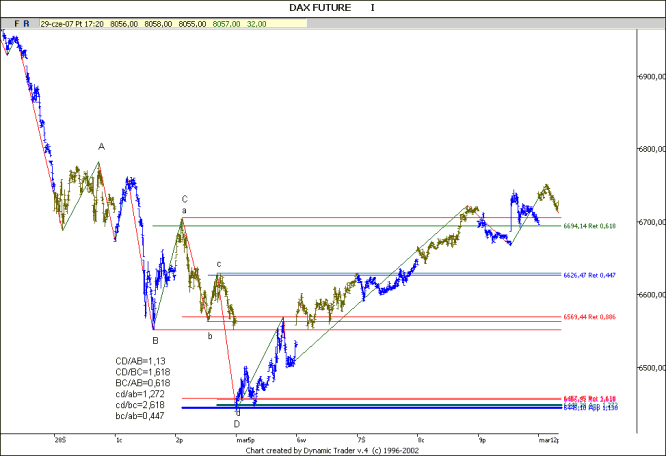Viewport: 666px width, 456px height.
Task: Click the CD/AB=1,13 ratio text
Action: (141, 361)
